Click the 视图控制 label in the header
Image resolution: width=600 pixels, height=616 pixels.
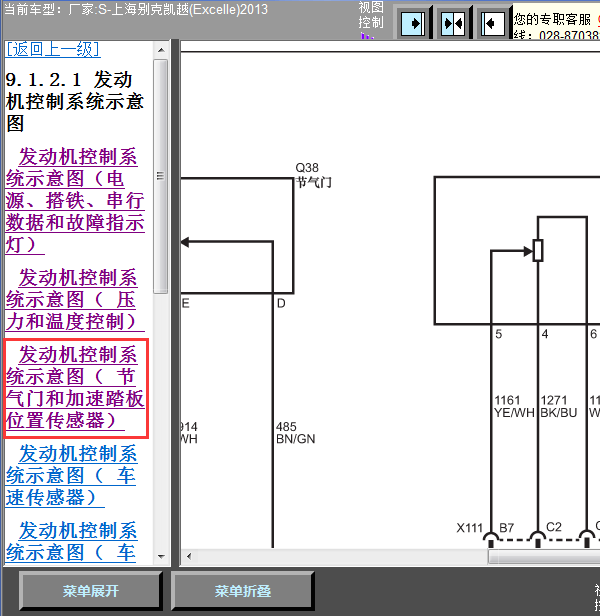point(371,15)
